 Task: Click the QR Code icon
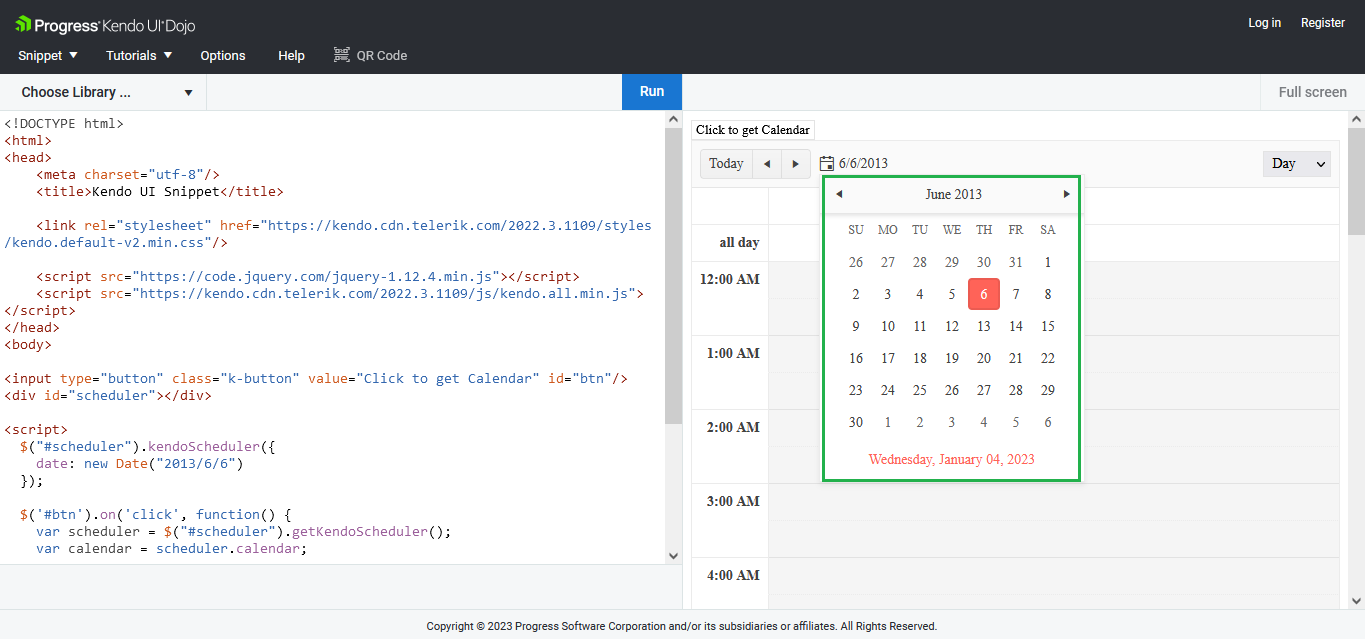point(342,55)
